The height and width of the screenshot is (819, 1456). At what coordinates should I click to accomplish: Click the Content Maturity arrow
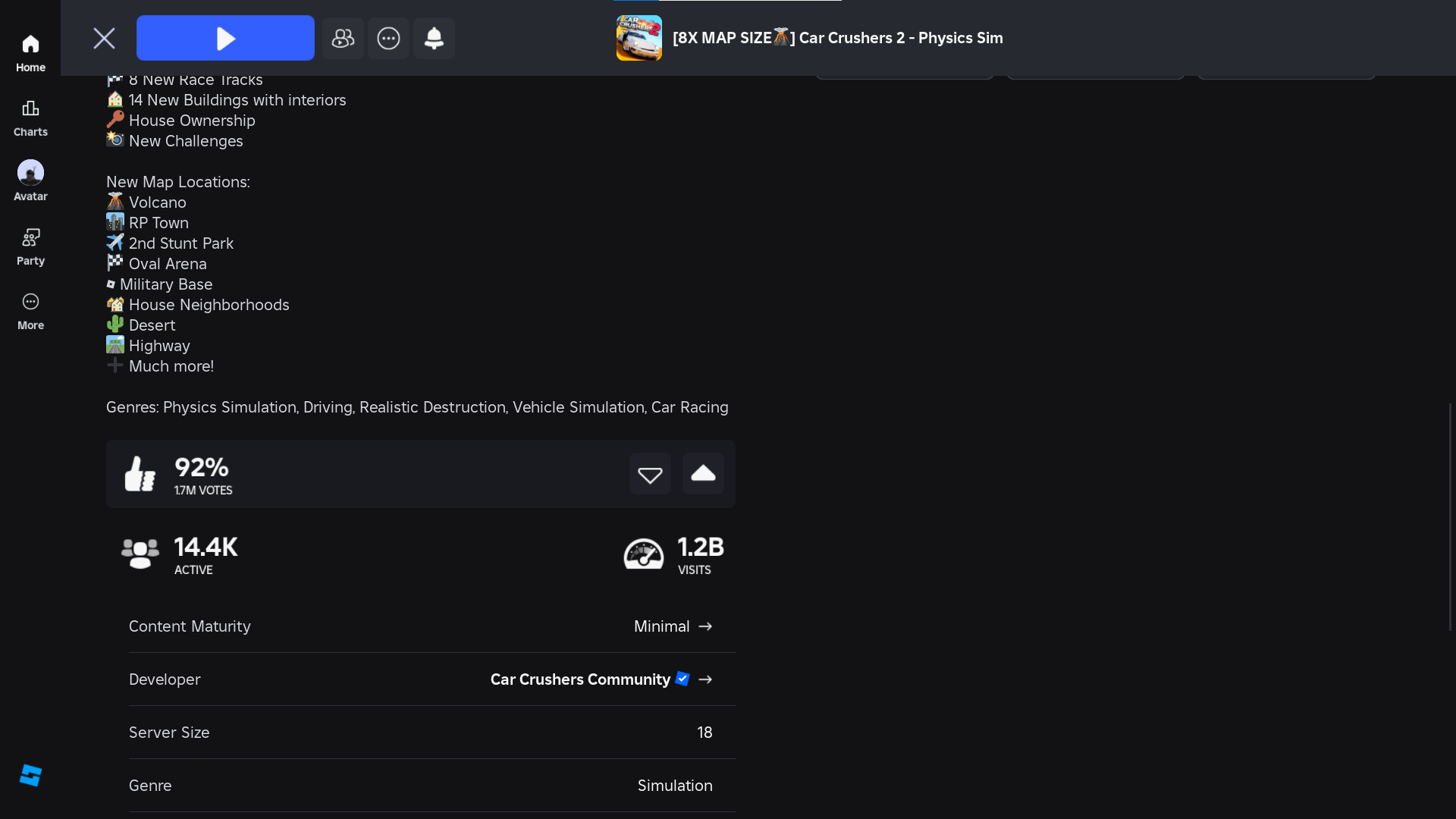pos(705,626)
